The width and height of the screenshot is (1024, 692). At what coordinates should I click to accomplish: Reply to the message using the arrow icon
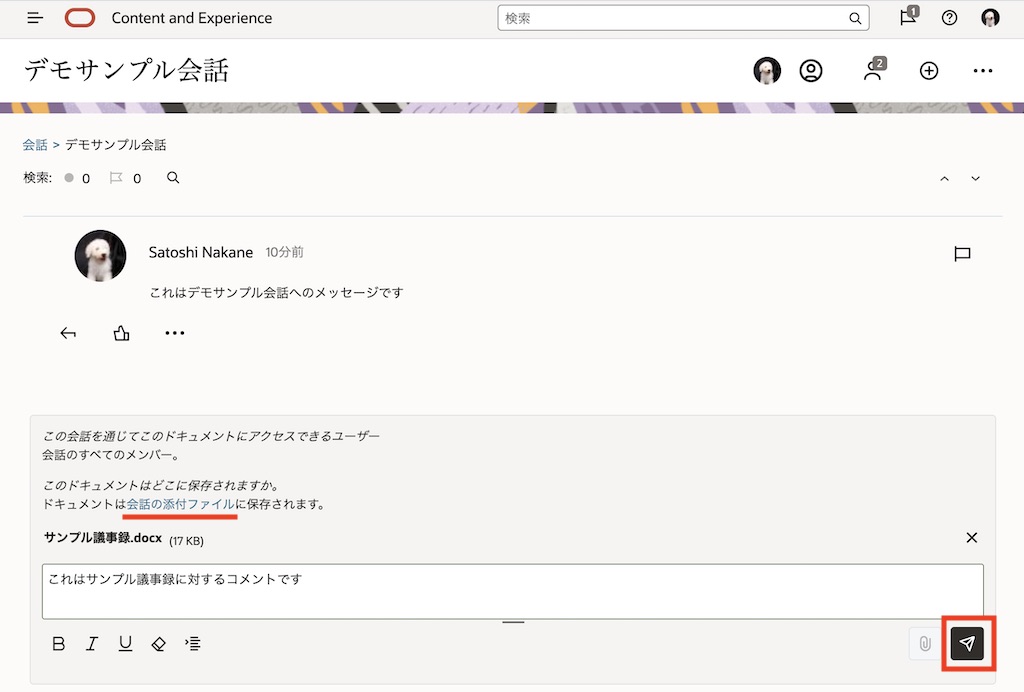pos(68,333)
